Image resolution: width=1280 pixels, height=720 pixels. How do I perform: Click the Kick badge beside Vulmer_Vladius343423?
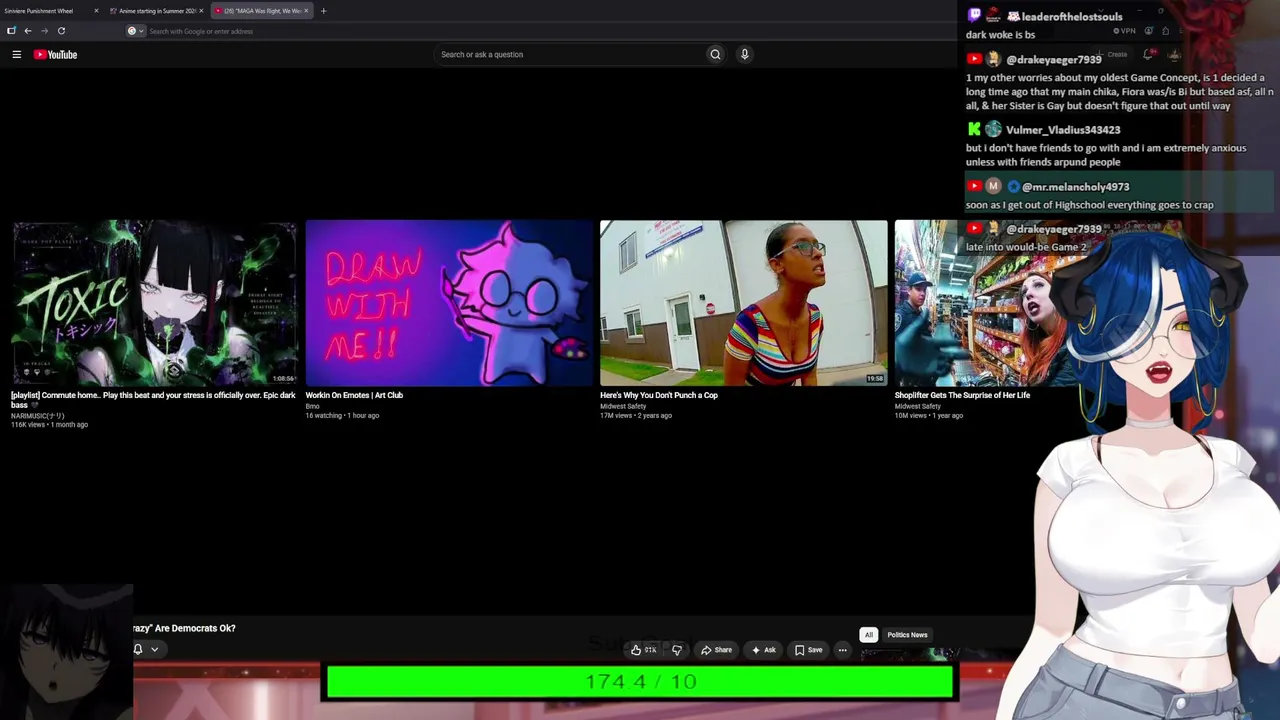pos(974,129)
